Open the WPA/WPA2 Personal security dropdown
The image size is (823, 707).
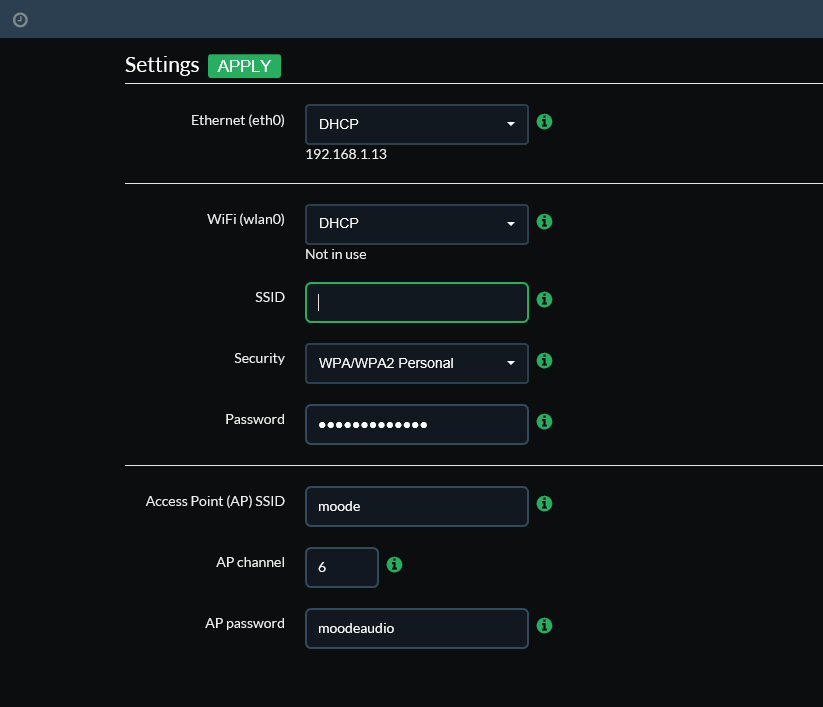[x=417, y=363]
